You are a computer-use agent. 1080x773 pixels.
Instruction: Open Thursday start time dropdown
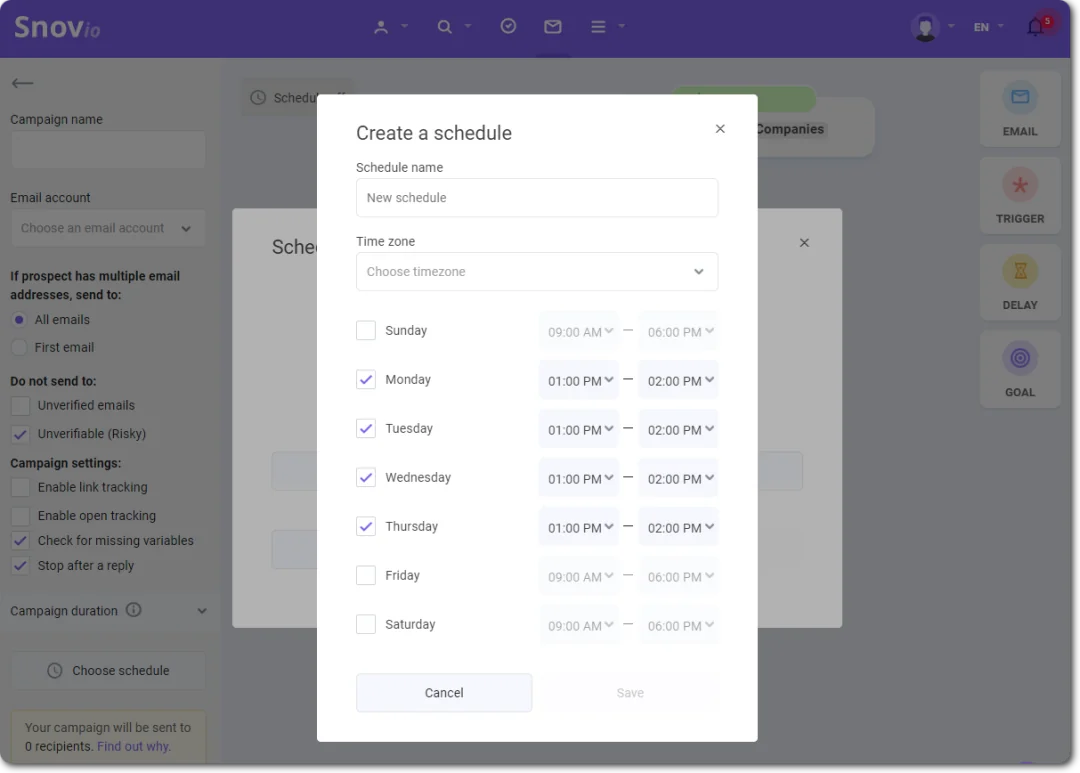pyautogui.click(x=579, y=527)
